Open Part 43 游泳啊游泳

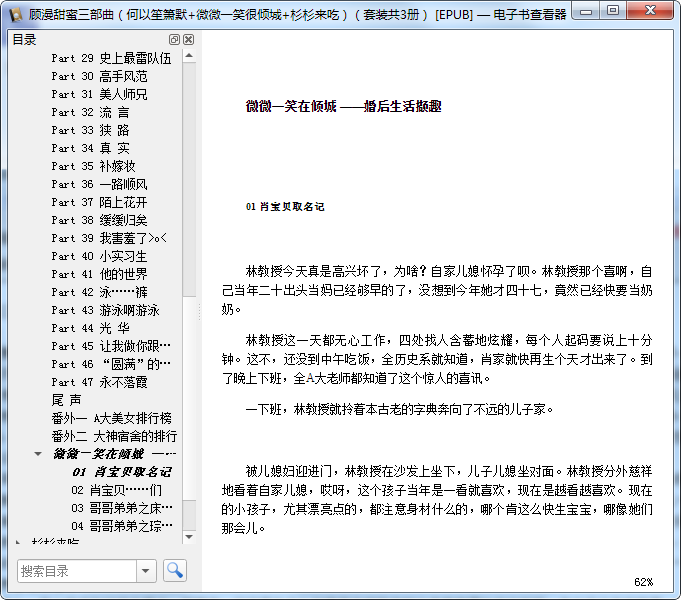(x=106, y=310)
